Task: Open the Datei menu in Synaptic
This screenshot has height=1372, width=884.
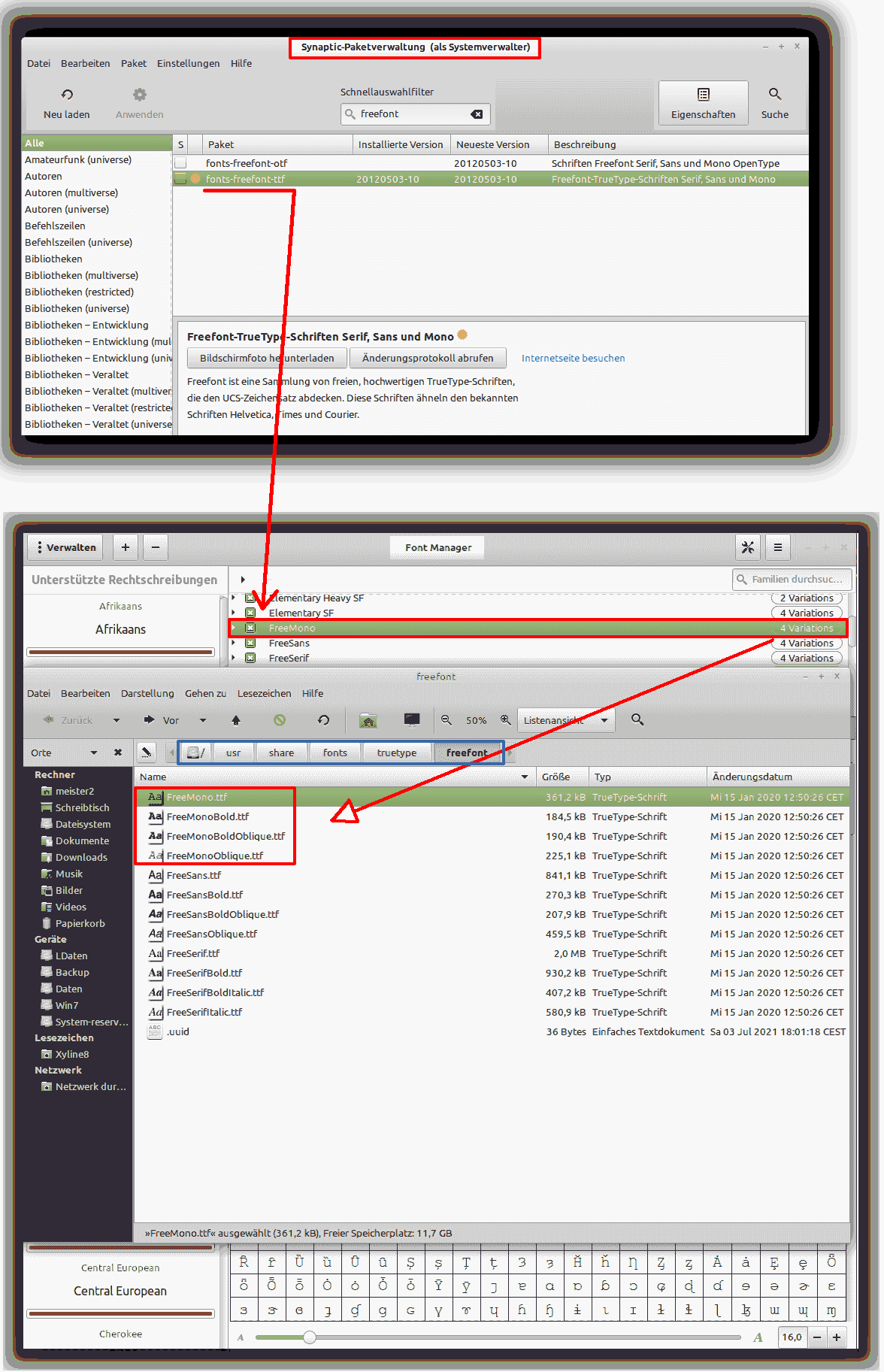Action: point(39,64)
